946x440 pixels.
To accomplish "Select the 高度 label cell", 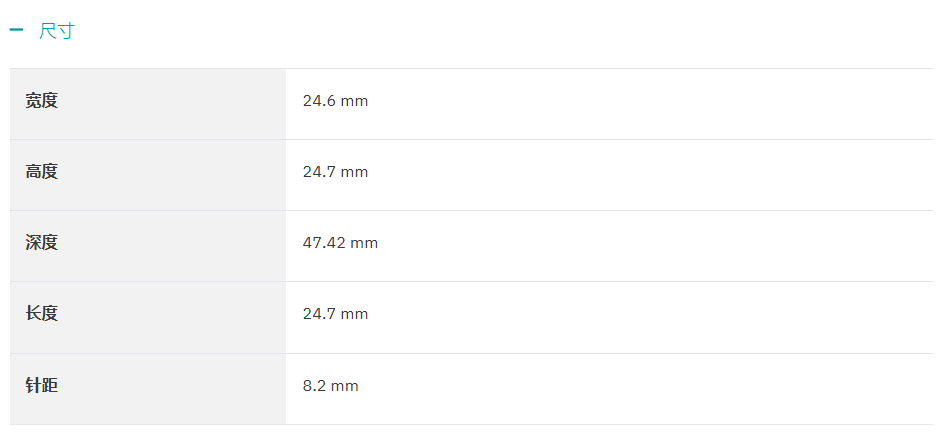I will point(148,175).
